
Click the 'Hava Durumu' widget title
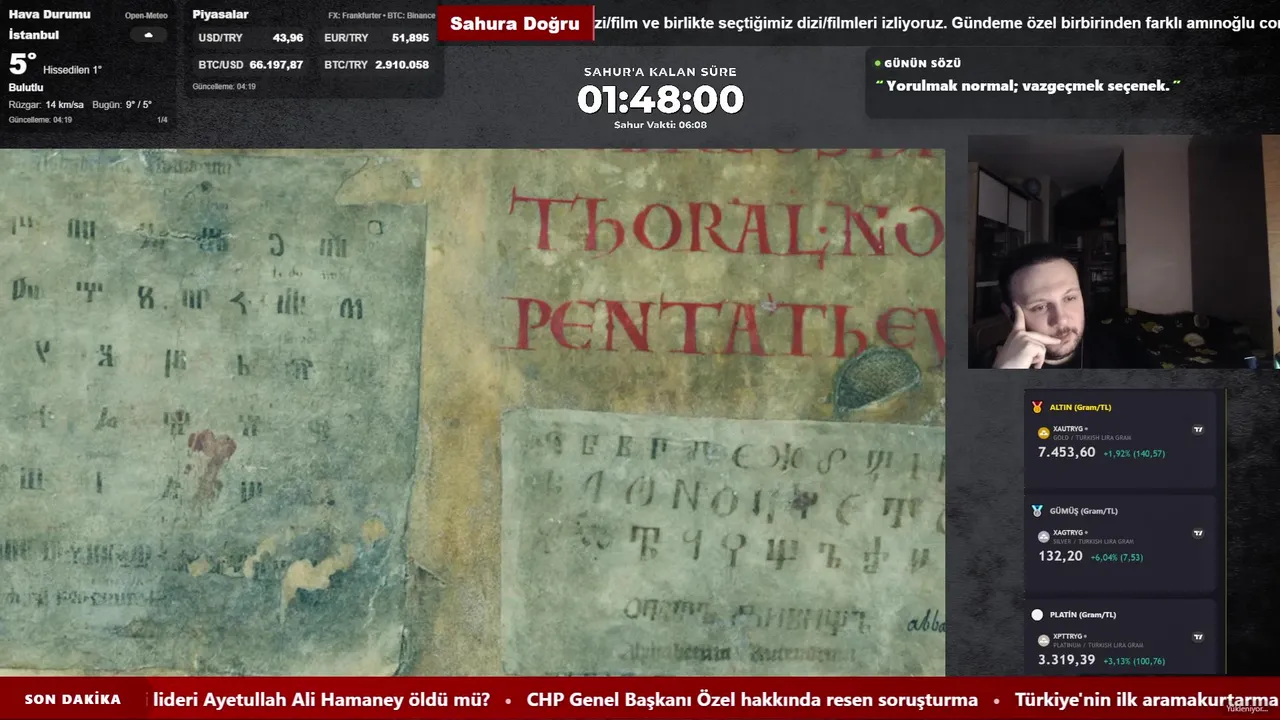click(x=50, y=15)
